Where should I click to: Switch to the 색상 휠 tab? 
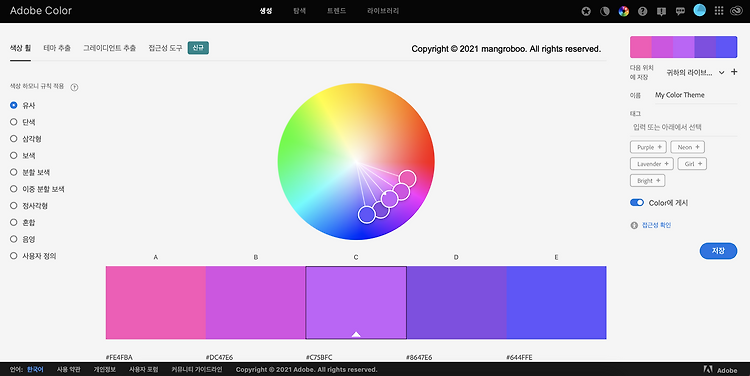pos(20,48)
